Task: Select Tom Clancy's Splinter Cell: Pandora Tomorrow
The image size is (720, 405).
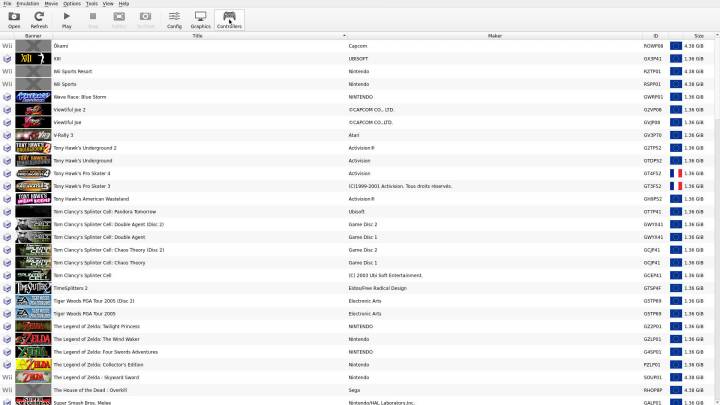Action: click(x=105, y=212)
